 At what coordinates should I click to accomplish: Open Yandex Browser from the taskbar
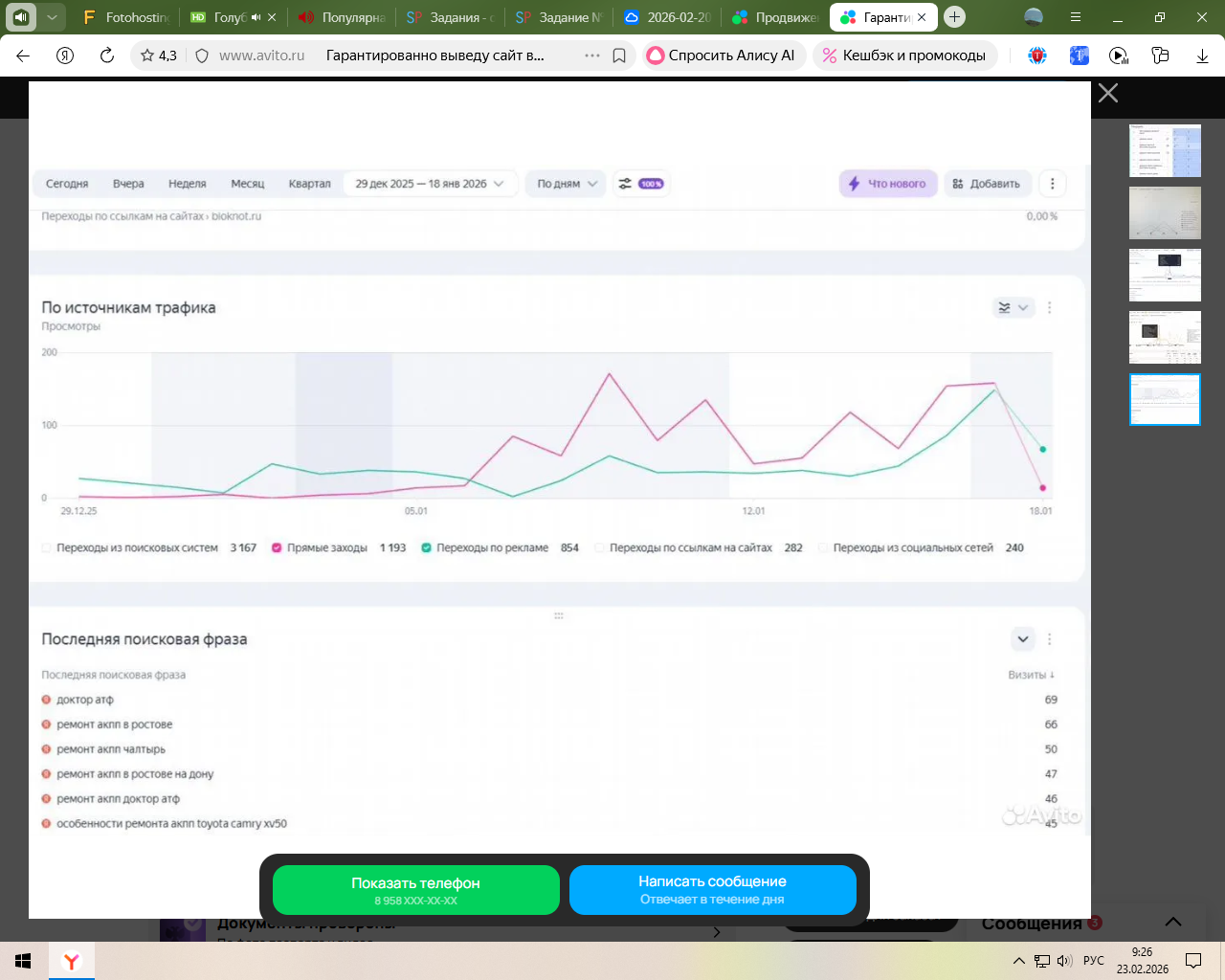(x=72, y=961)
